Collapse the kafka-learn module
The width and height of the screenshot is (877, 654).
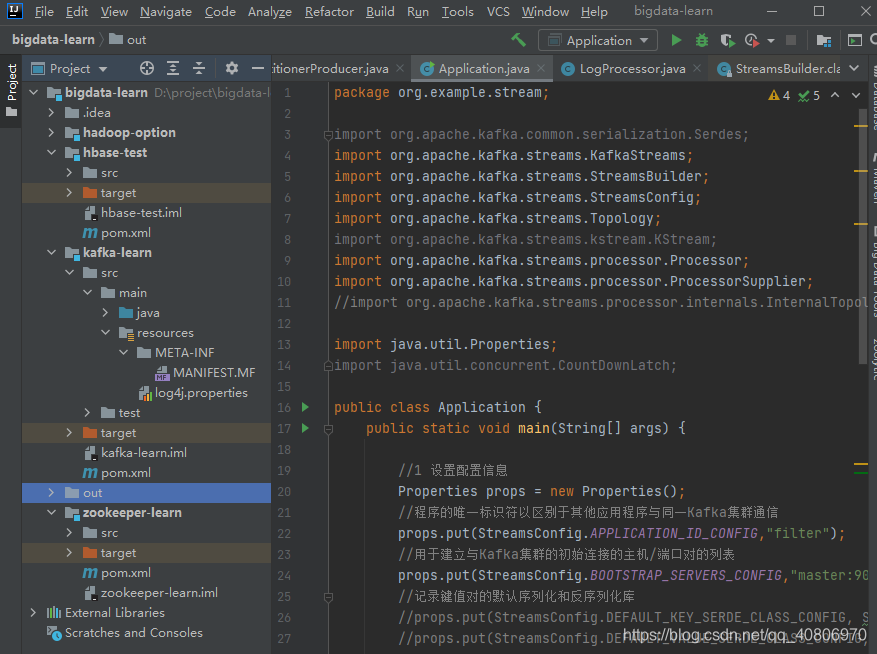(x=51, y=252)
